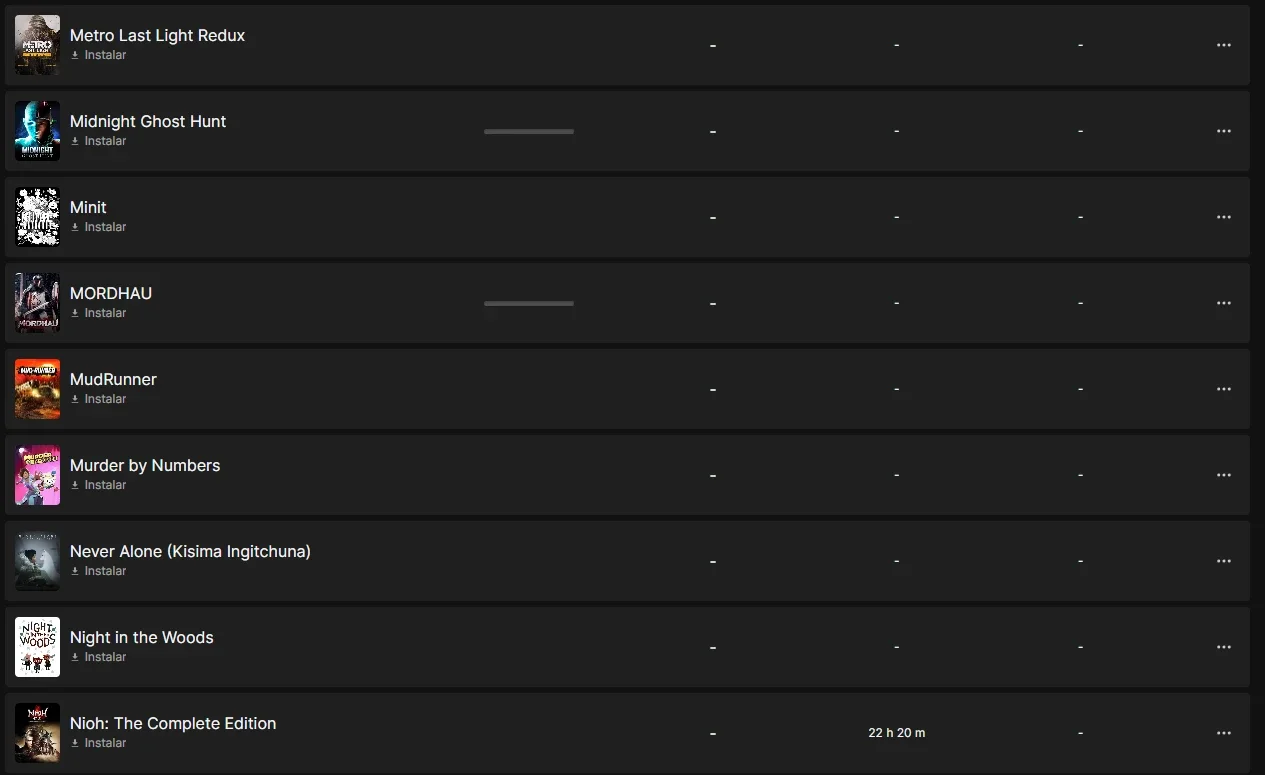
Task: Select the Minit game cover image
Action: click(x=37, y=217)
